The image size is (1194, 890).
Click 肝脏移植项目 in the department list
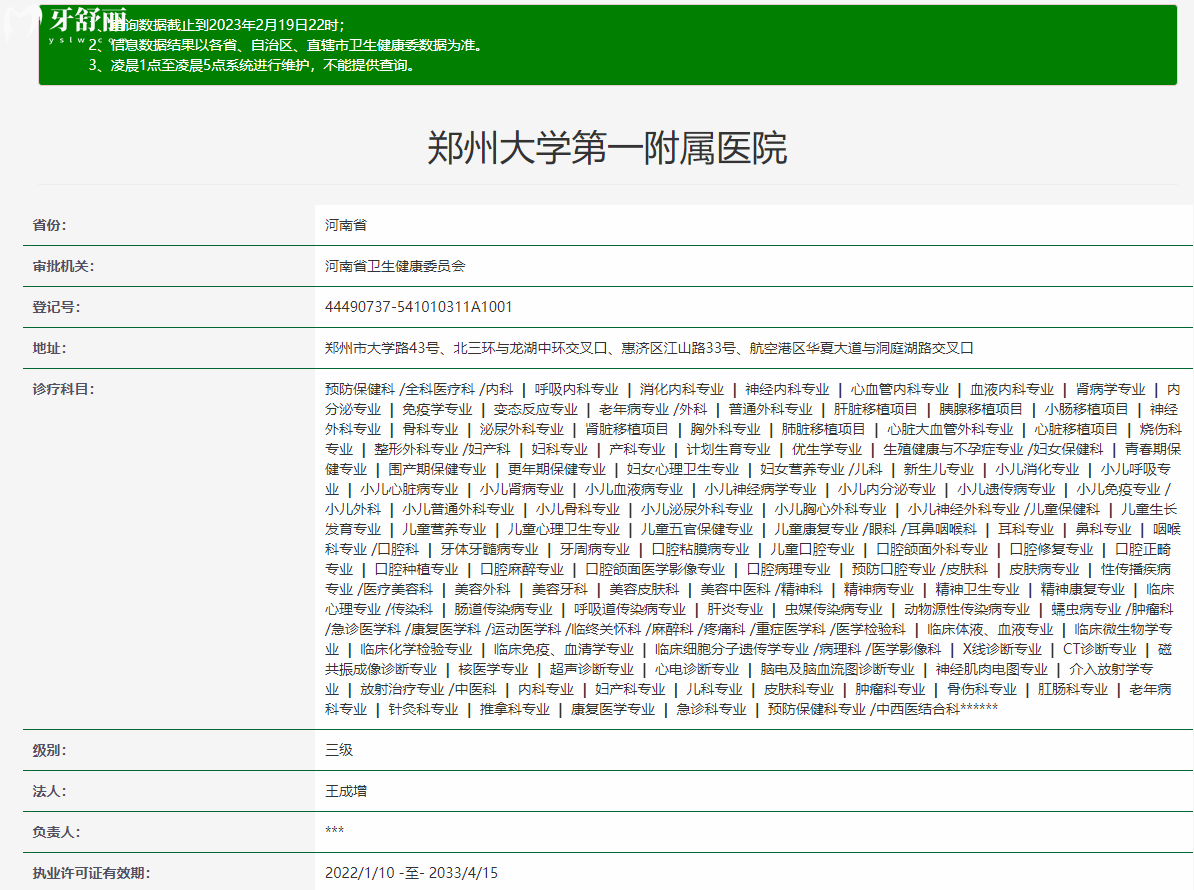click(x=876, y=410)
